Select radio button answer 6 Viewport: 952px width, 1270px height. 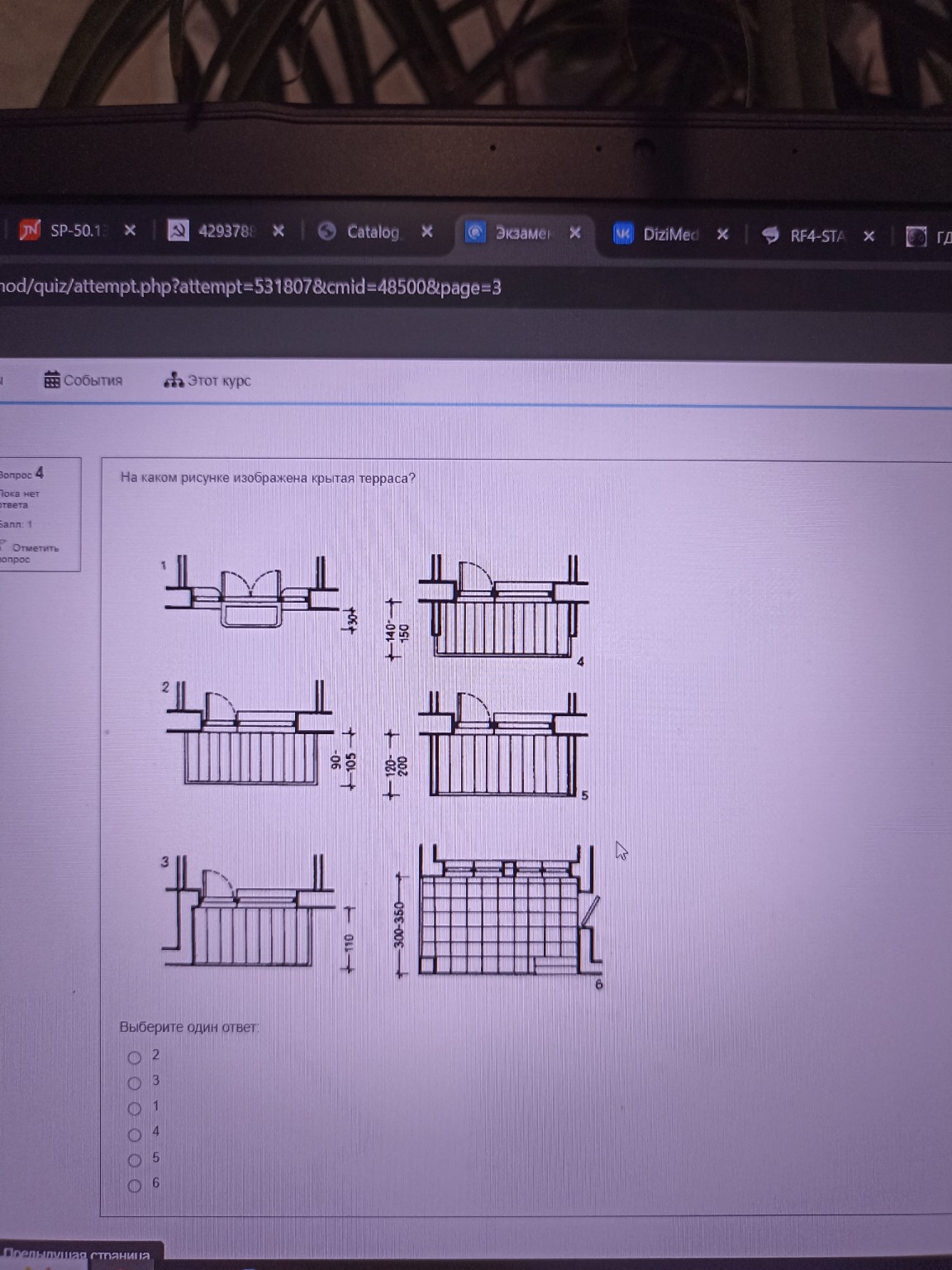(x=135, y=1186)
